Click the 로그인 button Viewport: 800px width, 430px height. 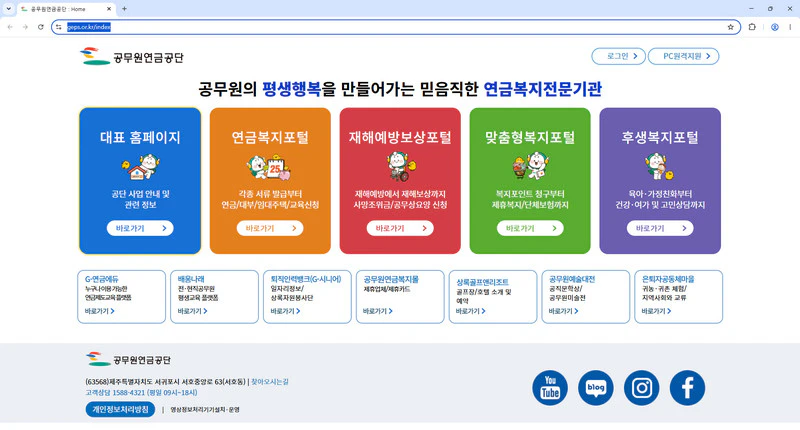click(x=618, y=56)
